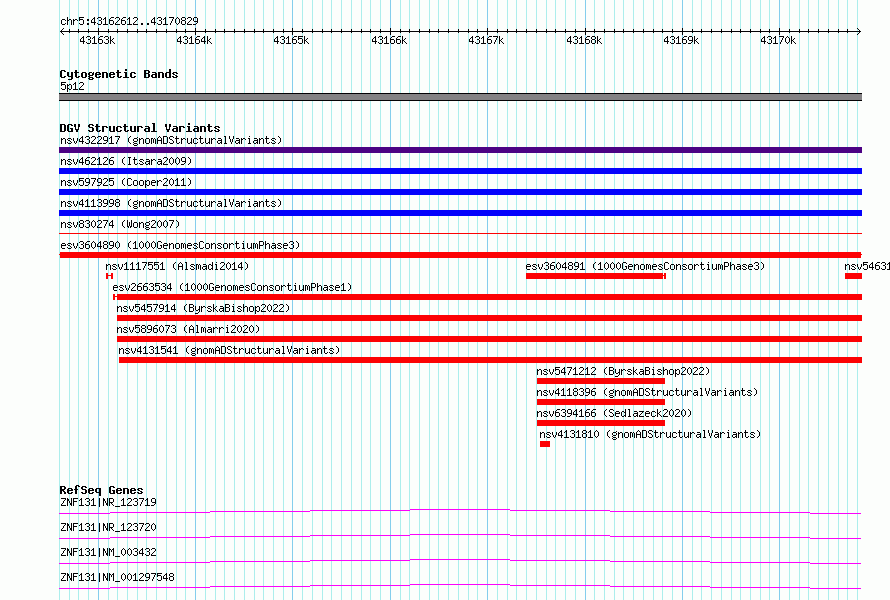
Task: Open variant esv3604890 label
Action: click(180, 245)
